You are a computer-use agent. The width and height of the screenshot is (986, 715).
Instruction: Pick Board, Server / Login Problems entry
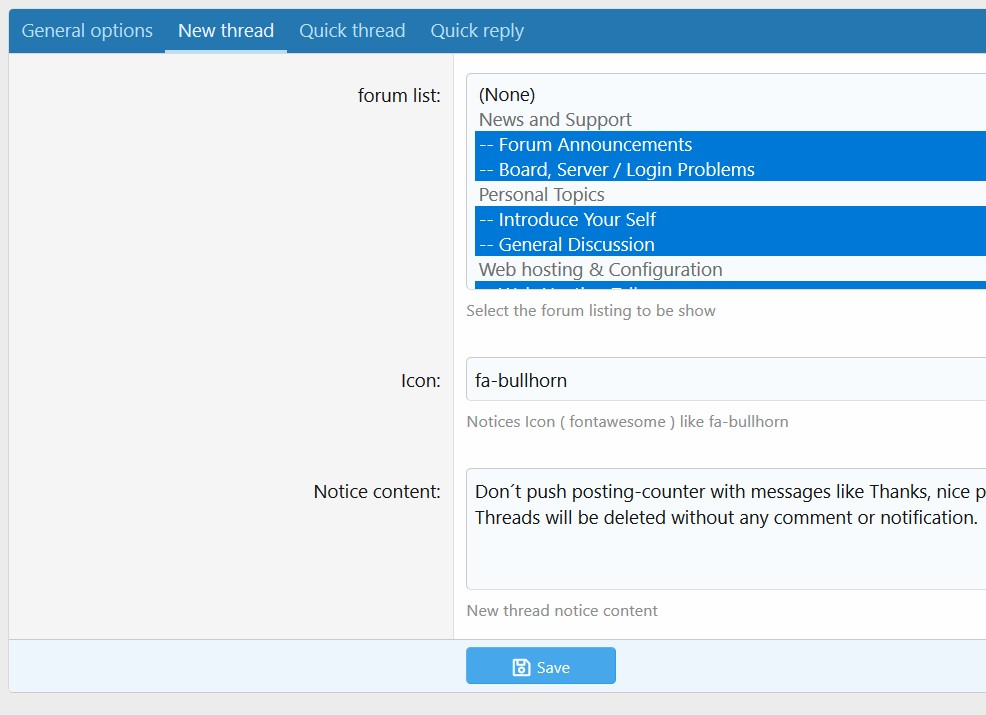click(x=626, y=170)
